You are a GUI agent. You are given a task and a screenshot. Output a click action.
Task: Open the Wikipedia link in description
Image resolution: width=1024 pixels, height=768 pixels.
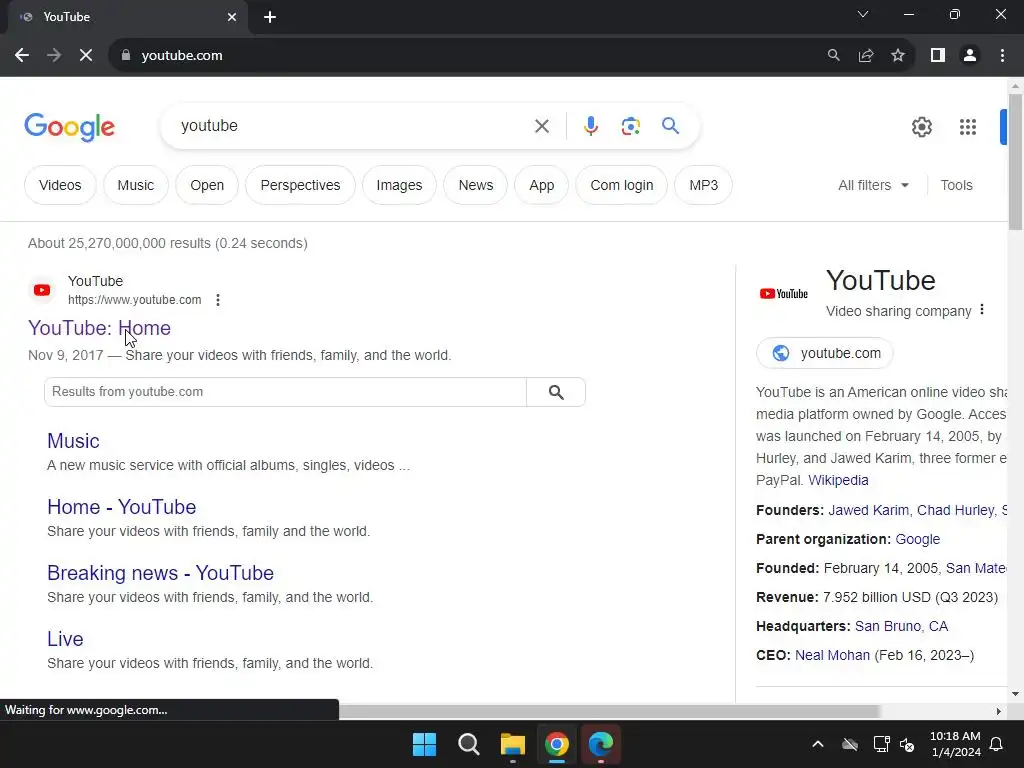[x=838, y=480]
